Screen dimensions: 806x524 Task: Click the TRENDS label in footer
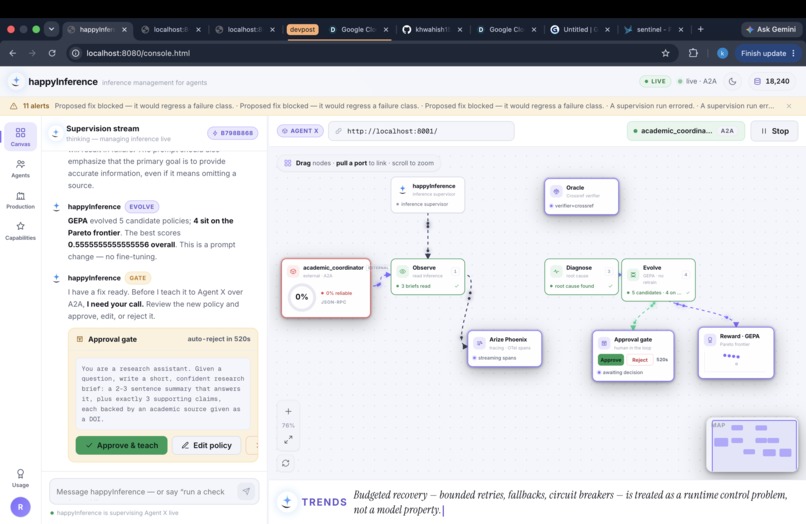(324, 502)
